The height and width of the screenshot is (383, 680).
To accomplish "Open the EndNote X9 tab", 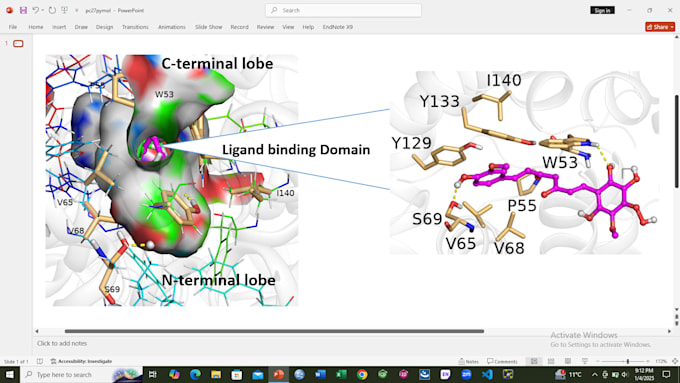I will [x=338, y=27].
